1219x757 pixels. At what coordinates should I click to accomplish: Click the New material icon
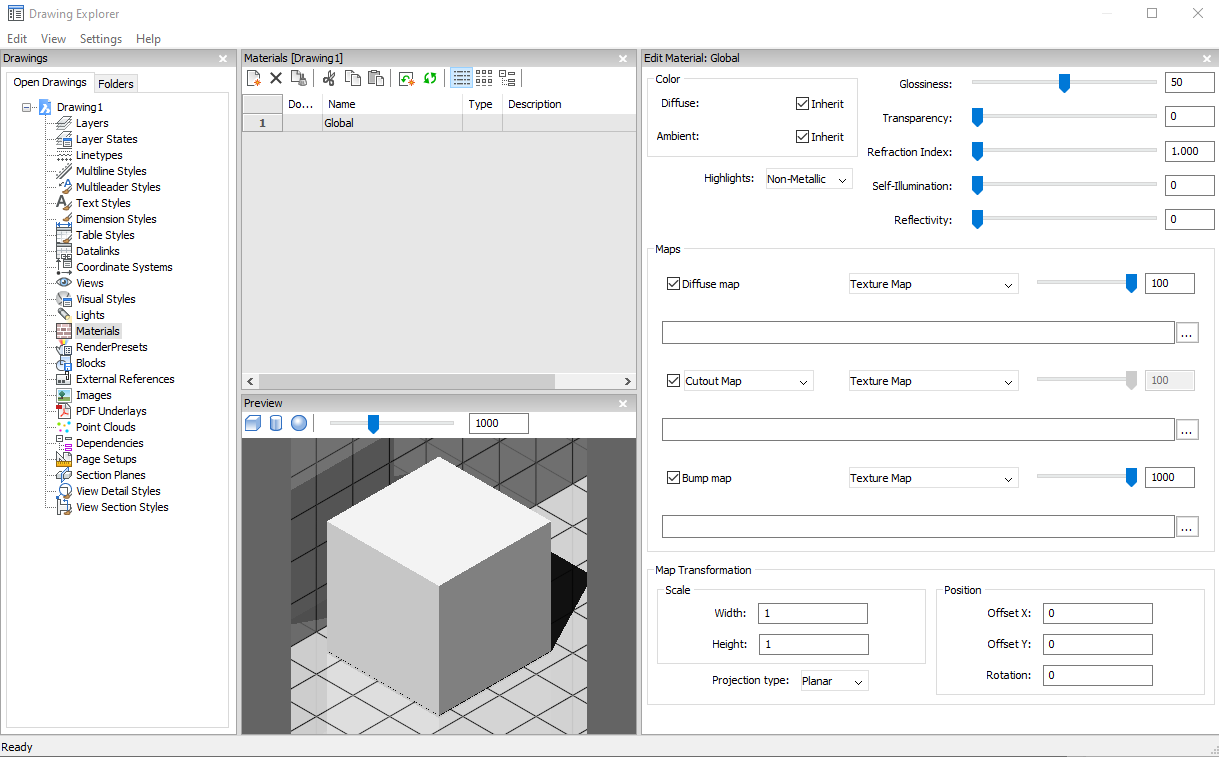point(254,78)
